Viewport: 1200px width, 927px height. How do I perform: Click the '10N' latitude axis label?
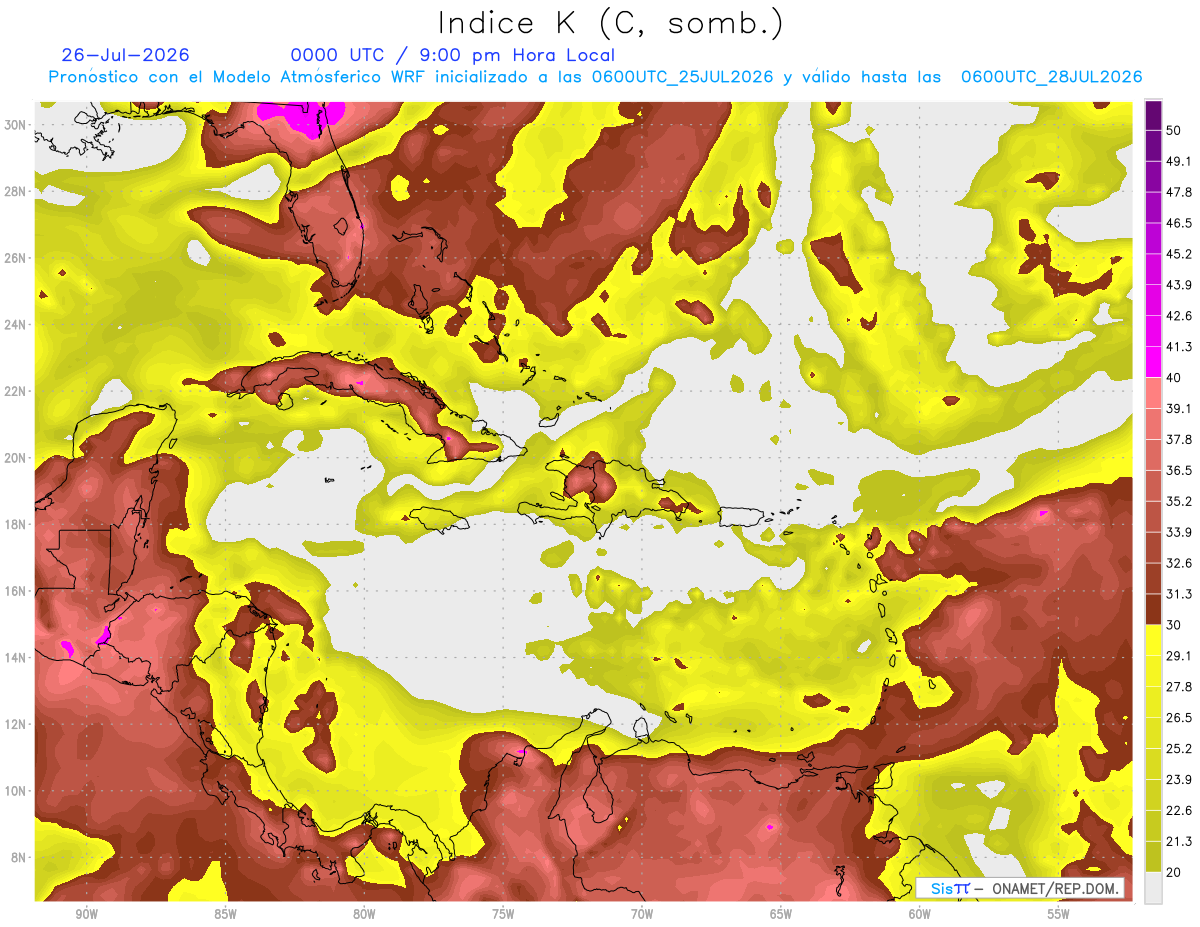[15, 790]
